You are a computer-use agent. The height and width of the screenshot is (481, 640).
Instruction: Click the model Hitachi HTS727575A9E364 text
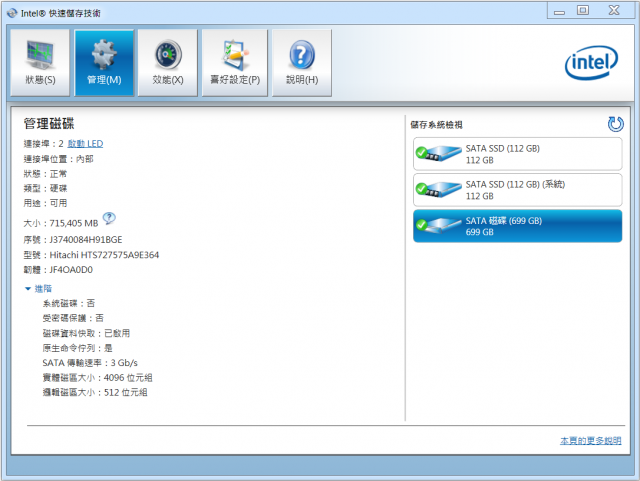(x=104, y=255)
